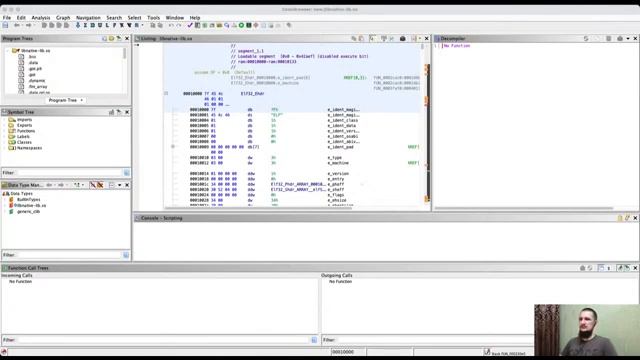Open the Data Type Manager menu dropdown arrow

click(x=120, y=185)
